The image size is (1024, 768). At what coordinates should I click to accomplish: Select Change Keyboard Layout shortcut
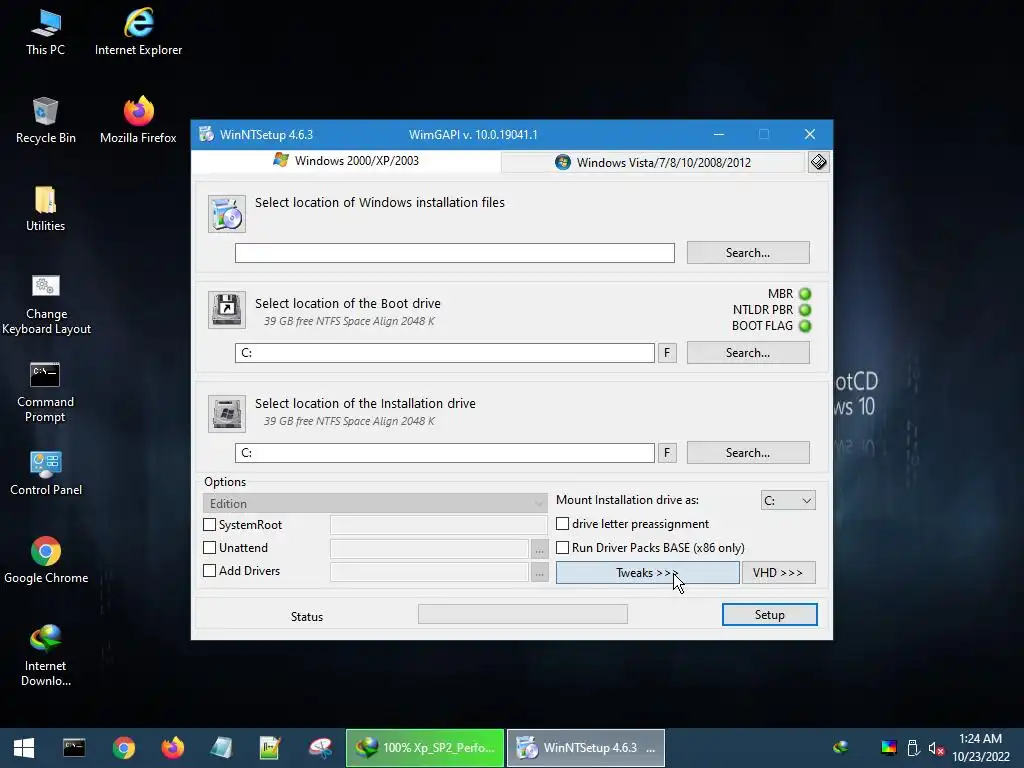pos(46,304)
